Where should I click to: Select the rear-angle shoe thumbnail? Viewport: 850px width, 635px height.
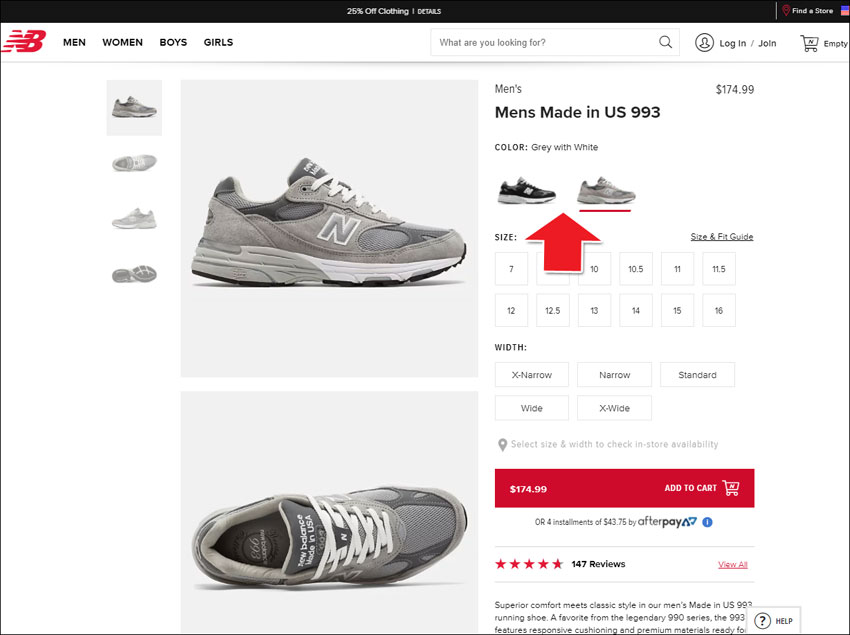(x=134, y=219)
